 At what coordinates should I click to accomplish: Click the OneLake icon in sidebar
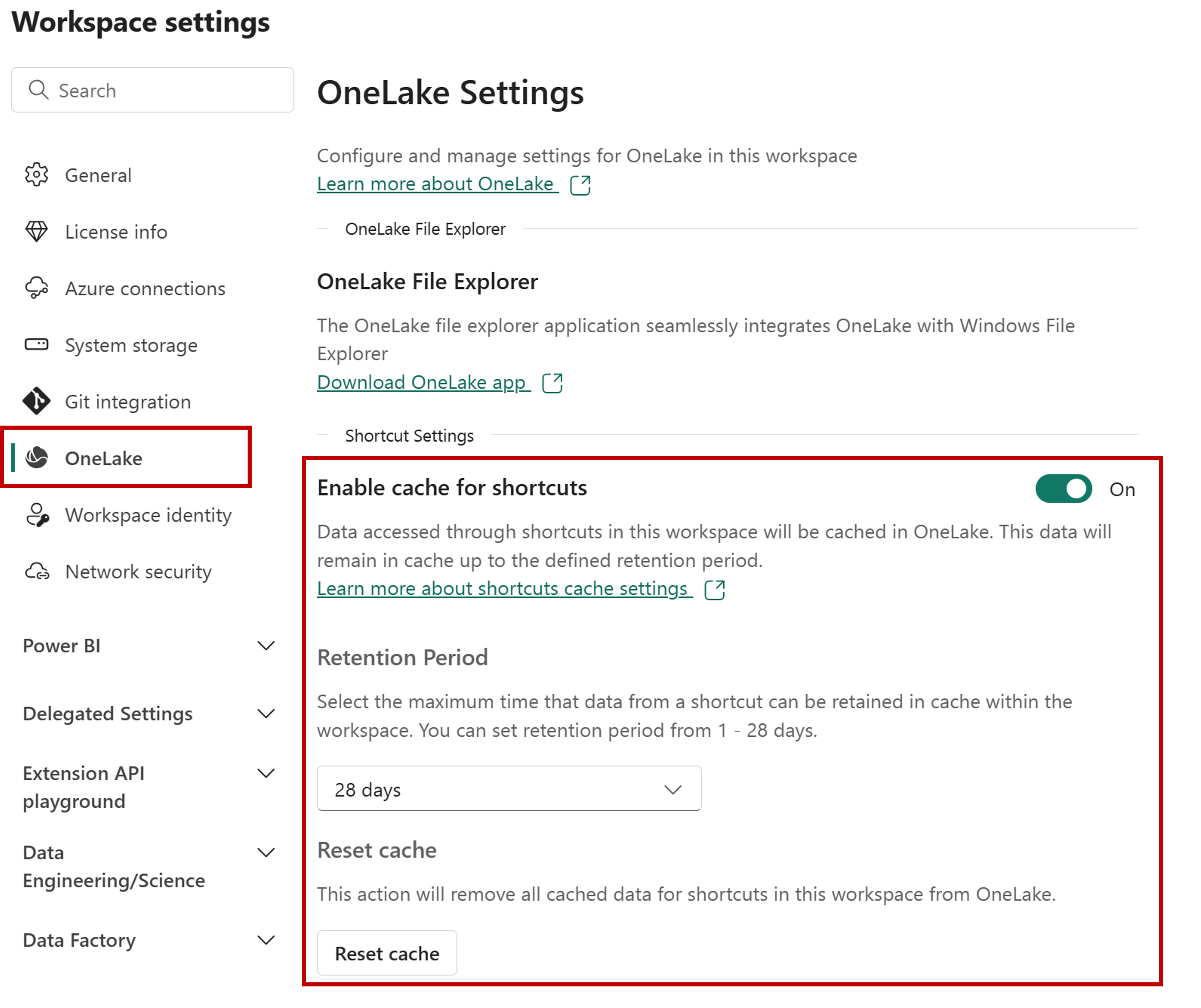(37, 458)
